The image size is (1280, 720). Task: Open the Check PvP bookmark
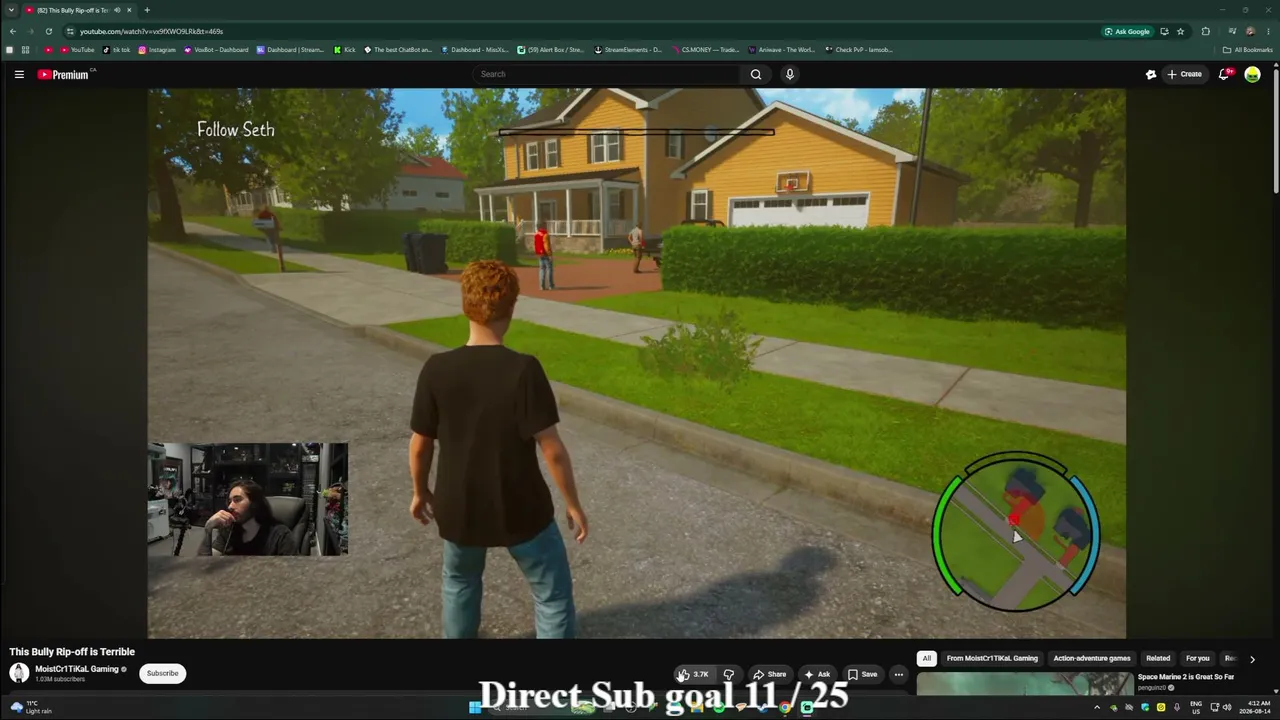coord(859,50)
